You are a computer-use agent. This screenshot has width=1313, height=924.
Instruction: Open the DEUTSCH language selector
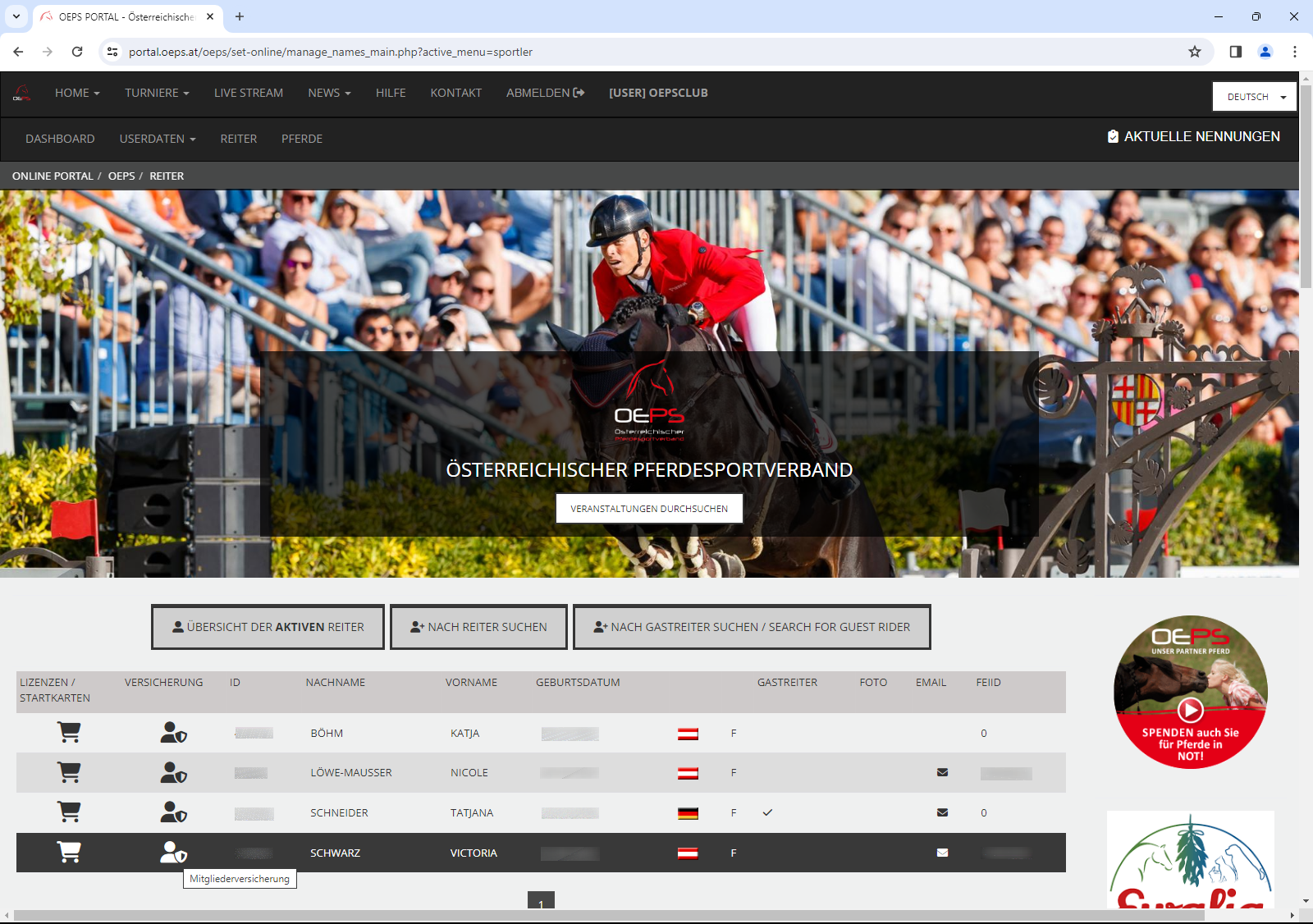pos(1255,97)
